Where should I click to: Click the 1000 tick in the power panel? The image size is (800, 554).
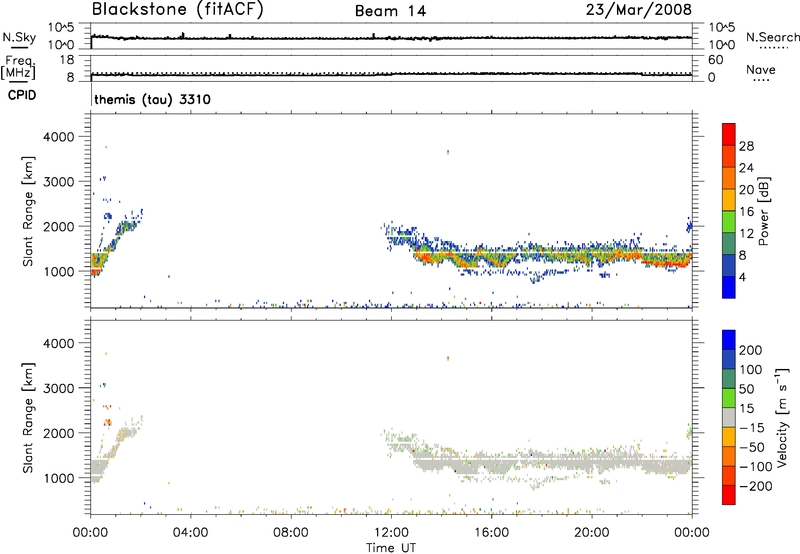click(x=59, y=271)
